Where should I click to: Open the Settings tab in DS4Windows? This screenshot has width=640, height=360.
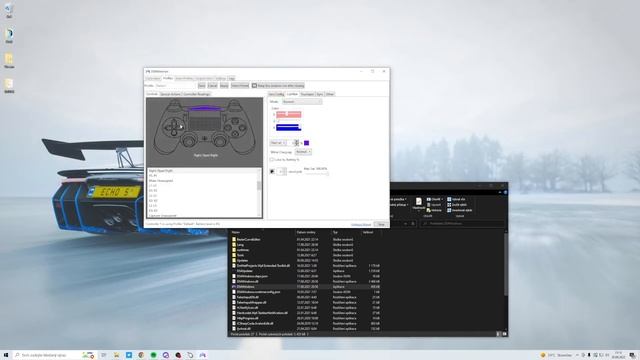tap(220, 78)
